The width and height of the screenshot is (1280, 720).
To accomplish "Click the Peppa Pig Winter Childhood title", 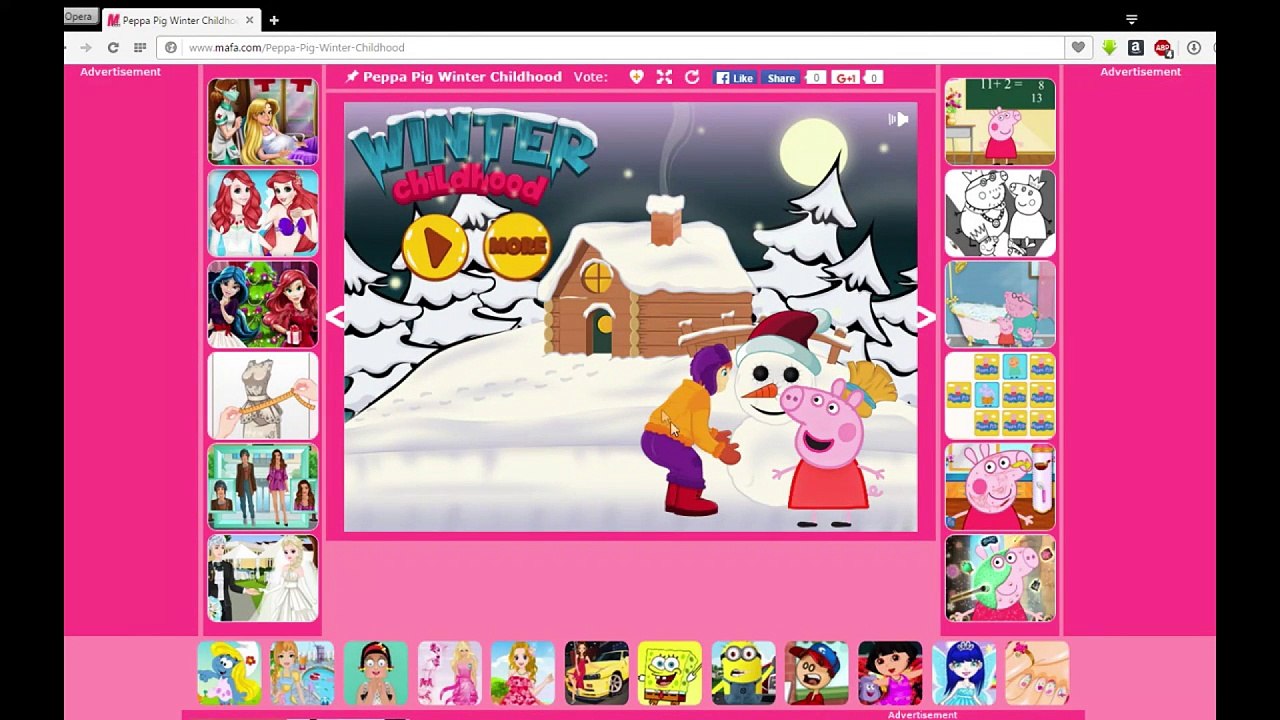I will click(x=462, y=77).
